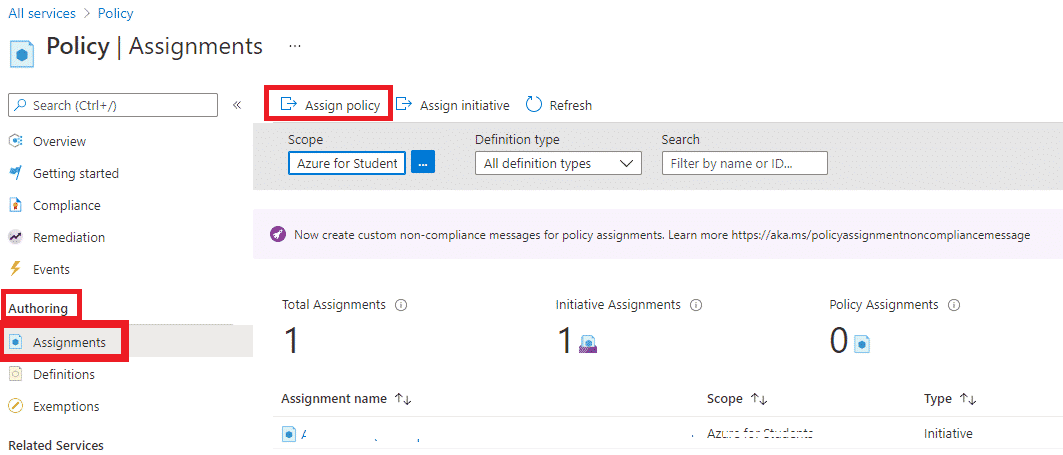Click the Remediation icon in sidebar

click(x=16, y=237)
